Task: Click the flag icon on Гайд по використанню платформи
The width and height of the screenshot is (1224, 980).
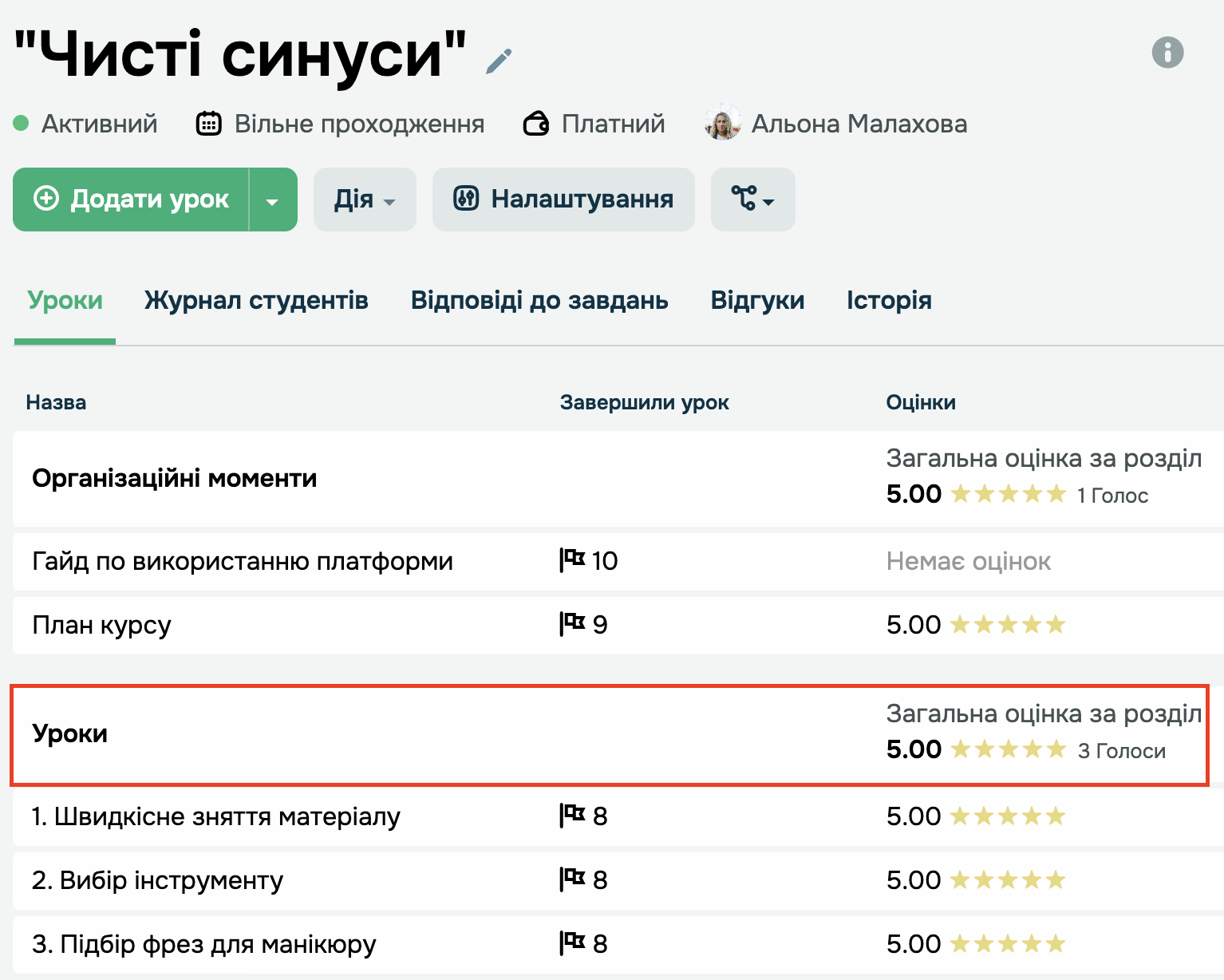Action: [572, 560]
